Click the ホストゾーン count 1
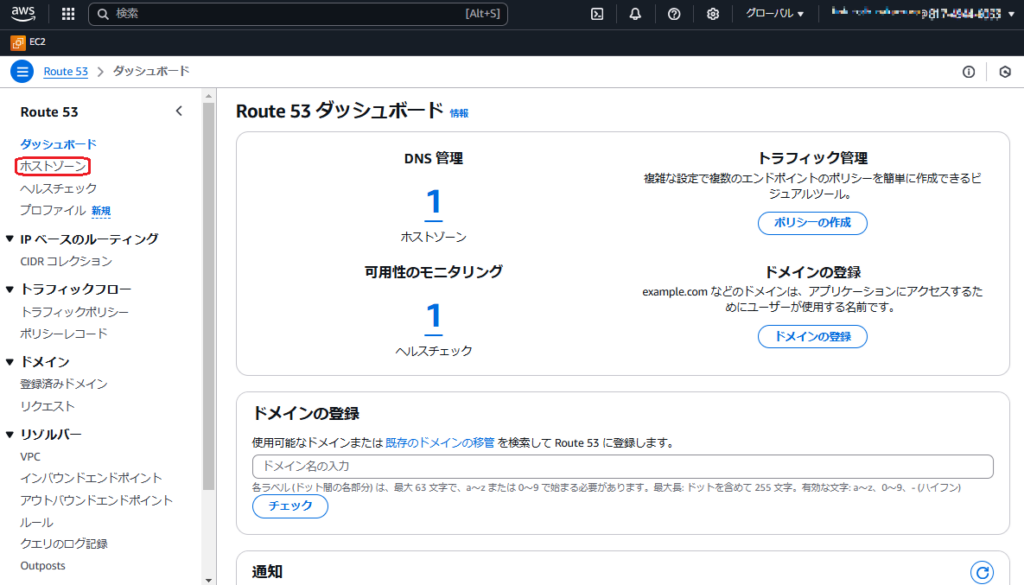 click(434, 202)
